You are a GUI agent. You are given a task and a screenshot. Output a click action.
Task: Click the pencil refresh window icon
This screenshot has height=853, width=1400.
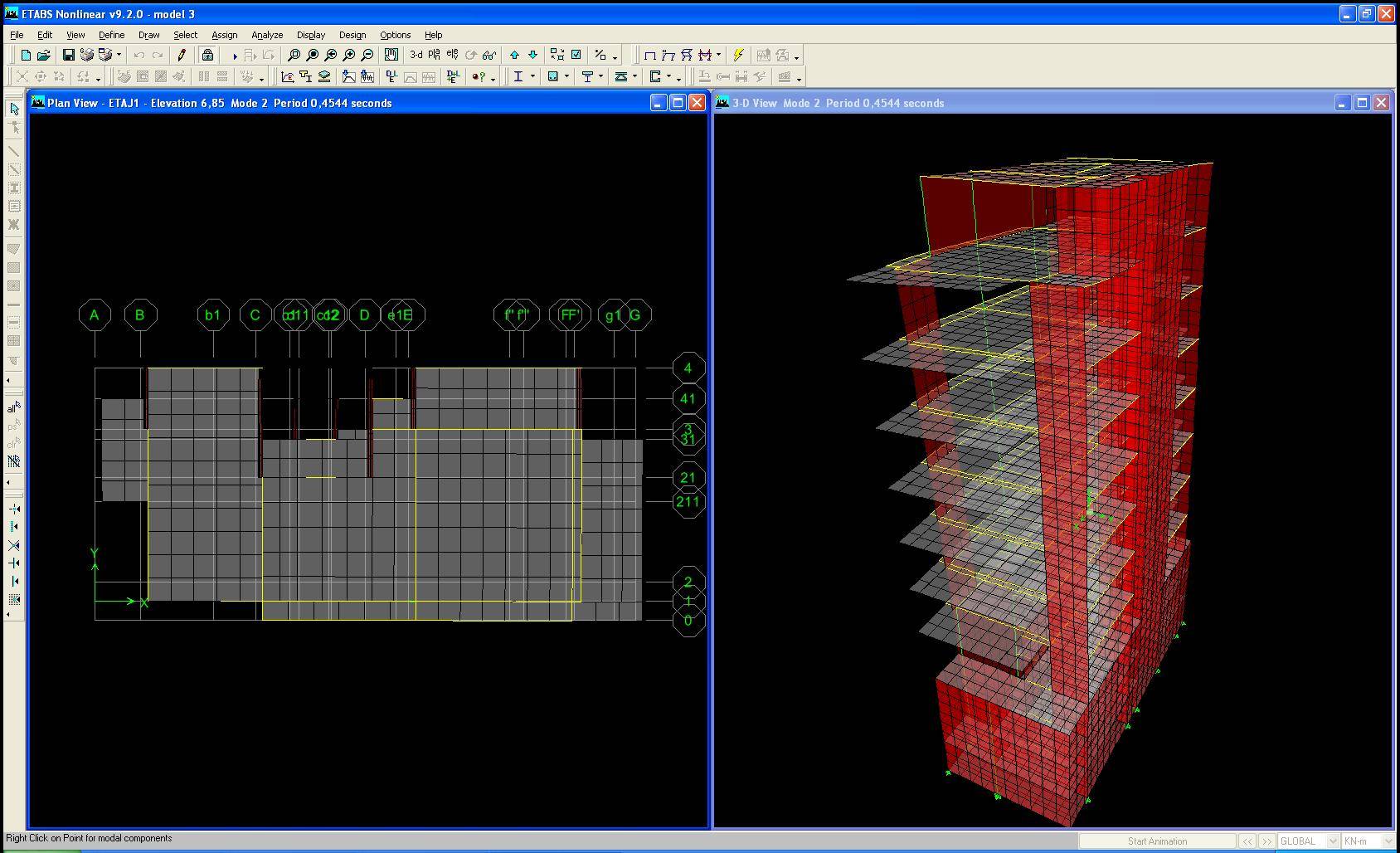tap(182, 56)
